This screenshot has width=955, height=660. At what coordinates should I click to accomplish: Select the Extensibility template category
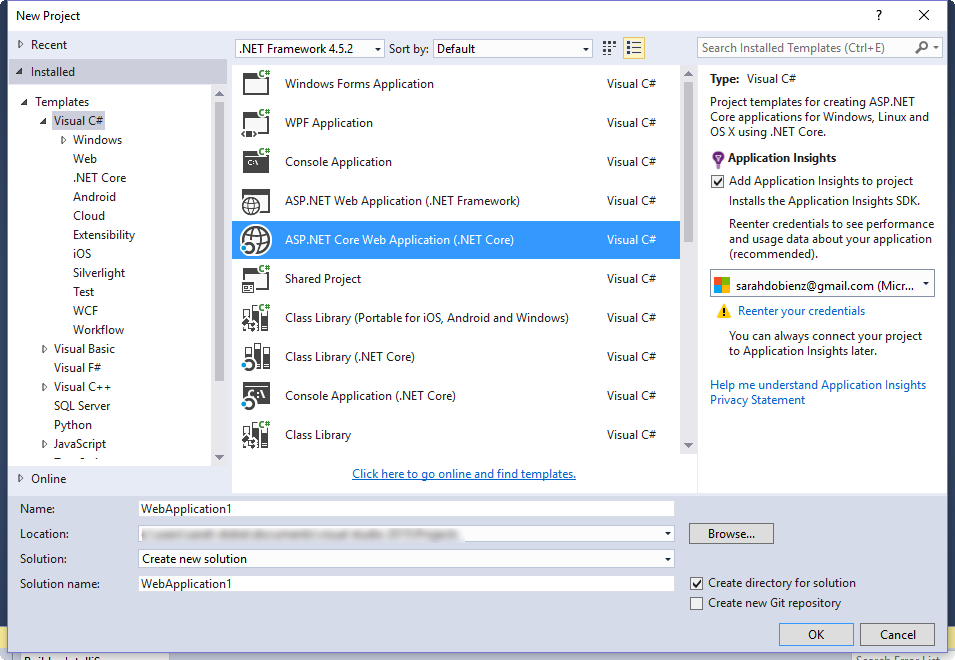tap(104, 235)
